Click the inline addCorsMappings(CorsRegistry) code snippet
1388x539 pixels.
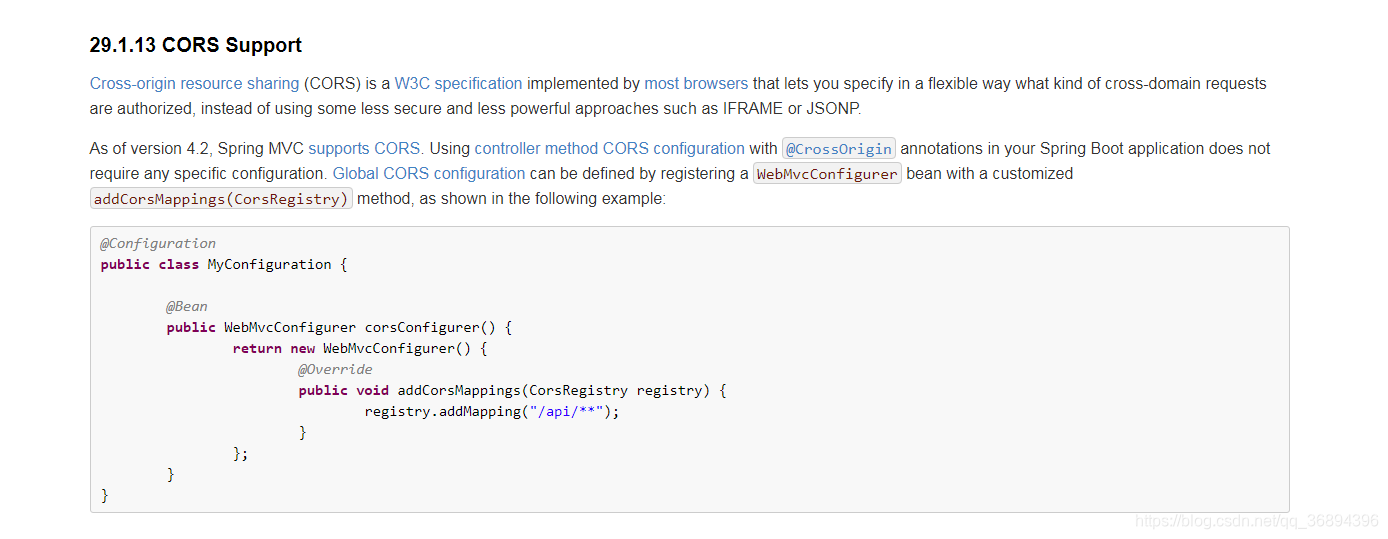coord(221,199)
